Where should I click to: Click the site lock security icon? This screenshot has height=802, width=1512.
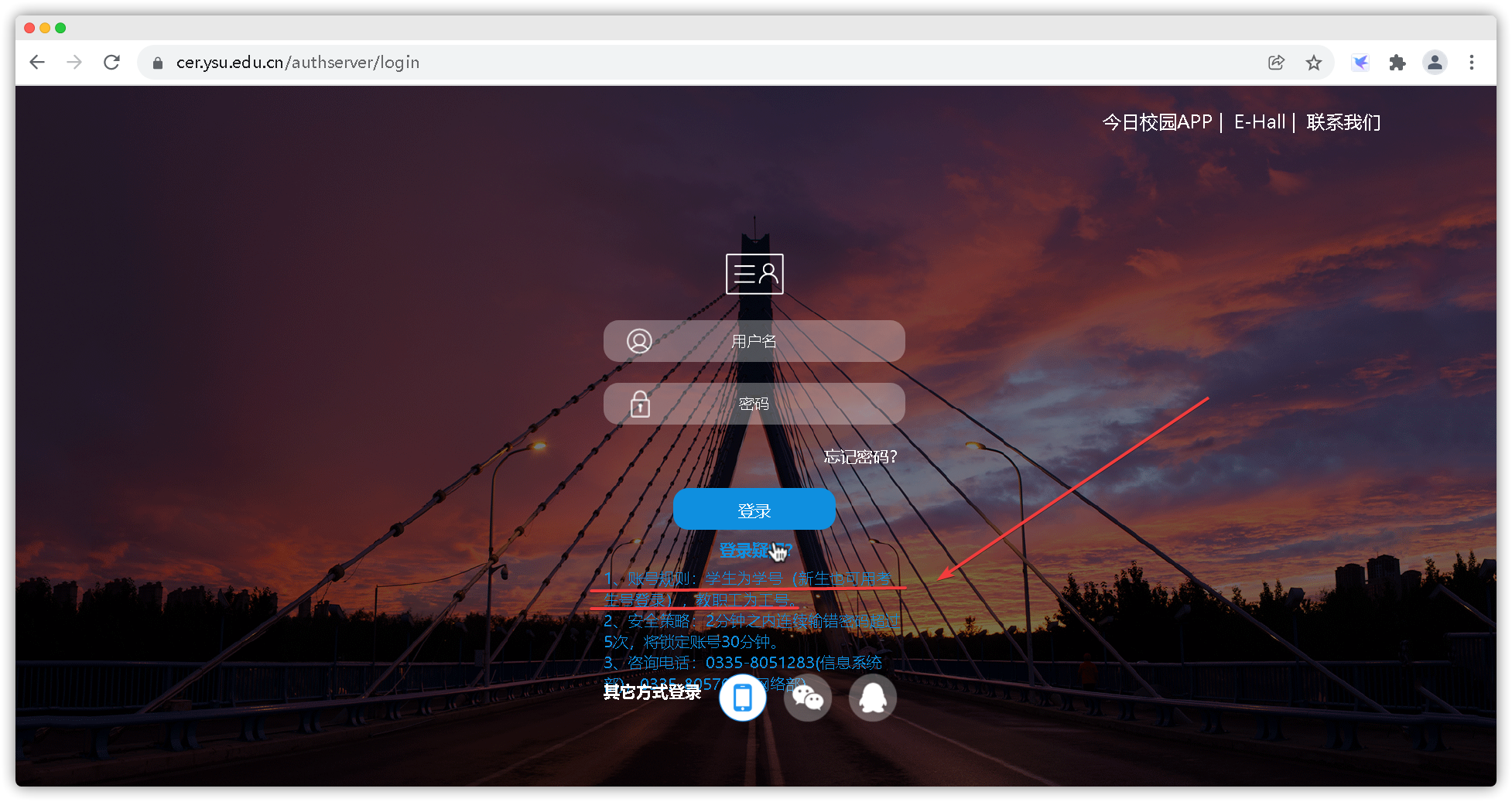point(158,63)
